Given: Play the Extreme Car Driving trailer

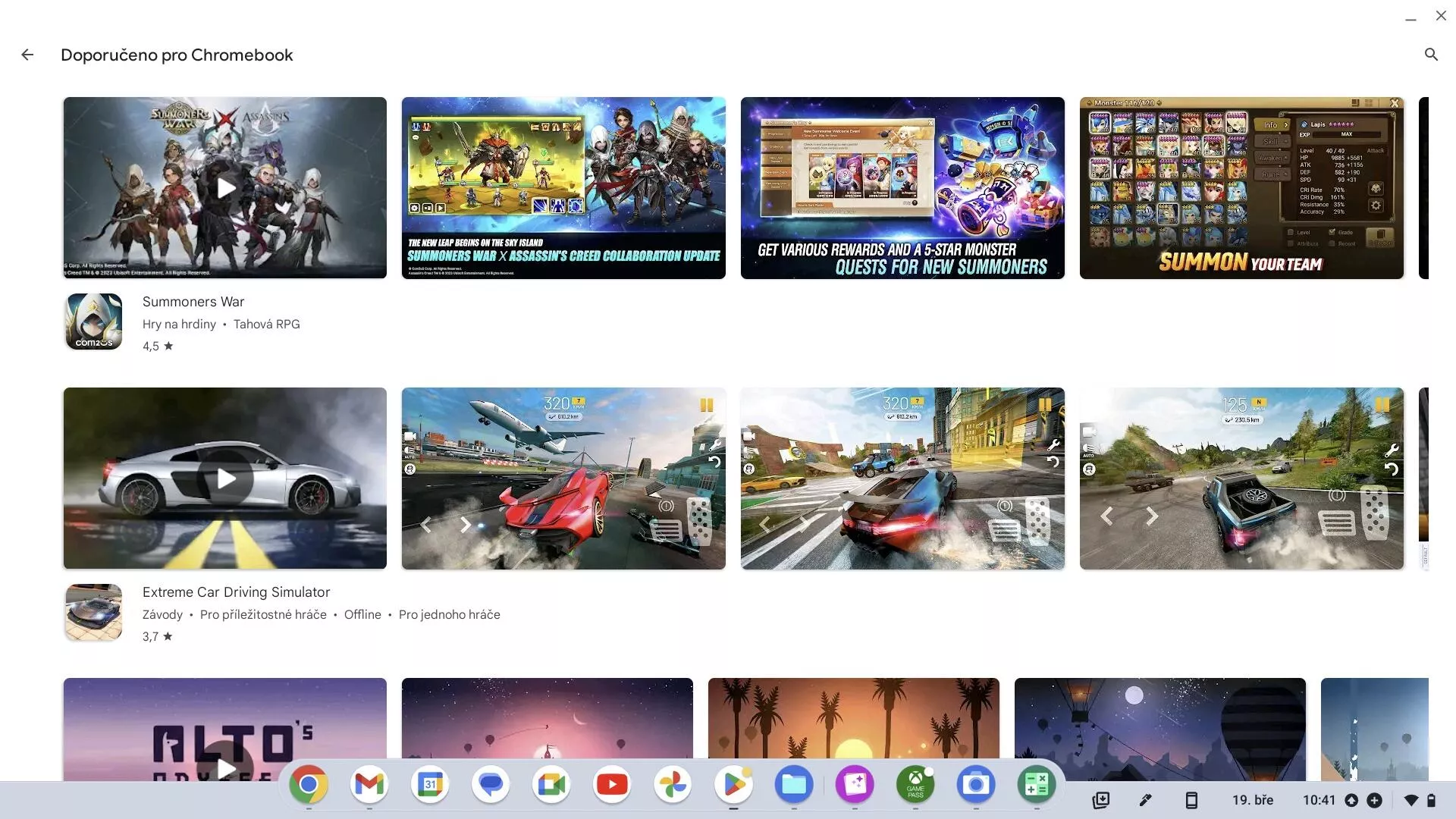Looking at the screenshot, I should 225,479.
